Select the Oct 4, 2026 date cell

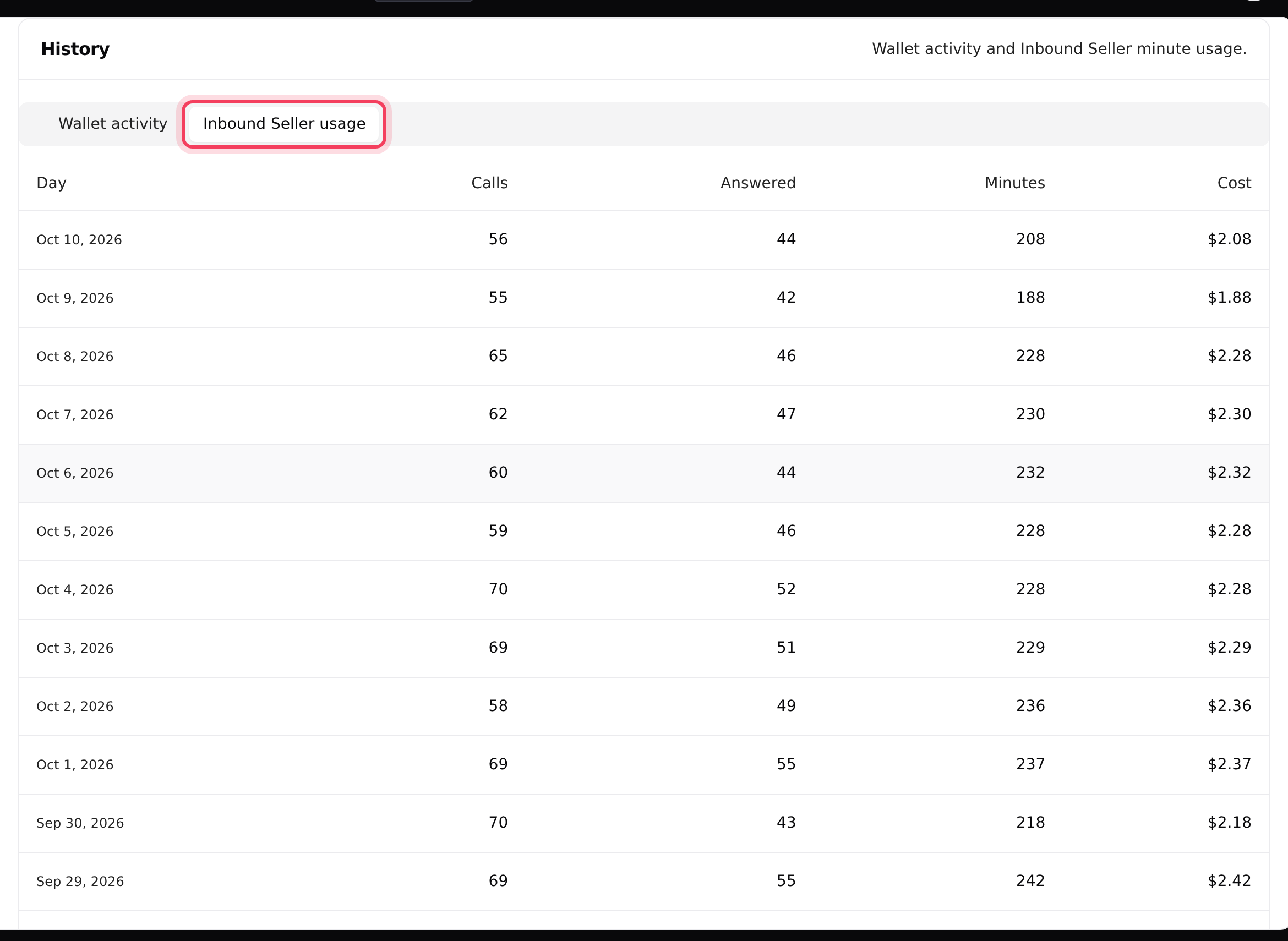point(75,589)
